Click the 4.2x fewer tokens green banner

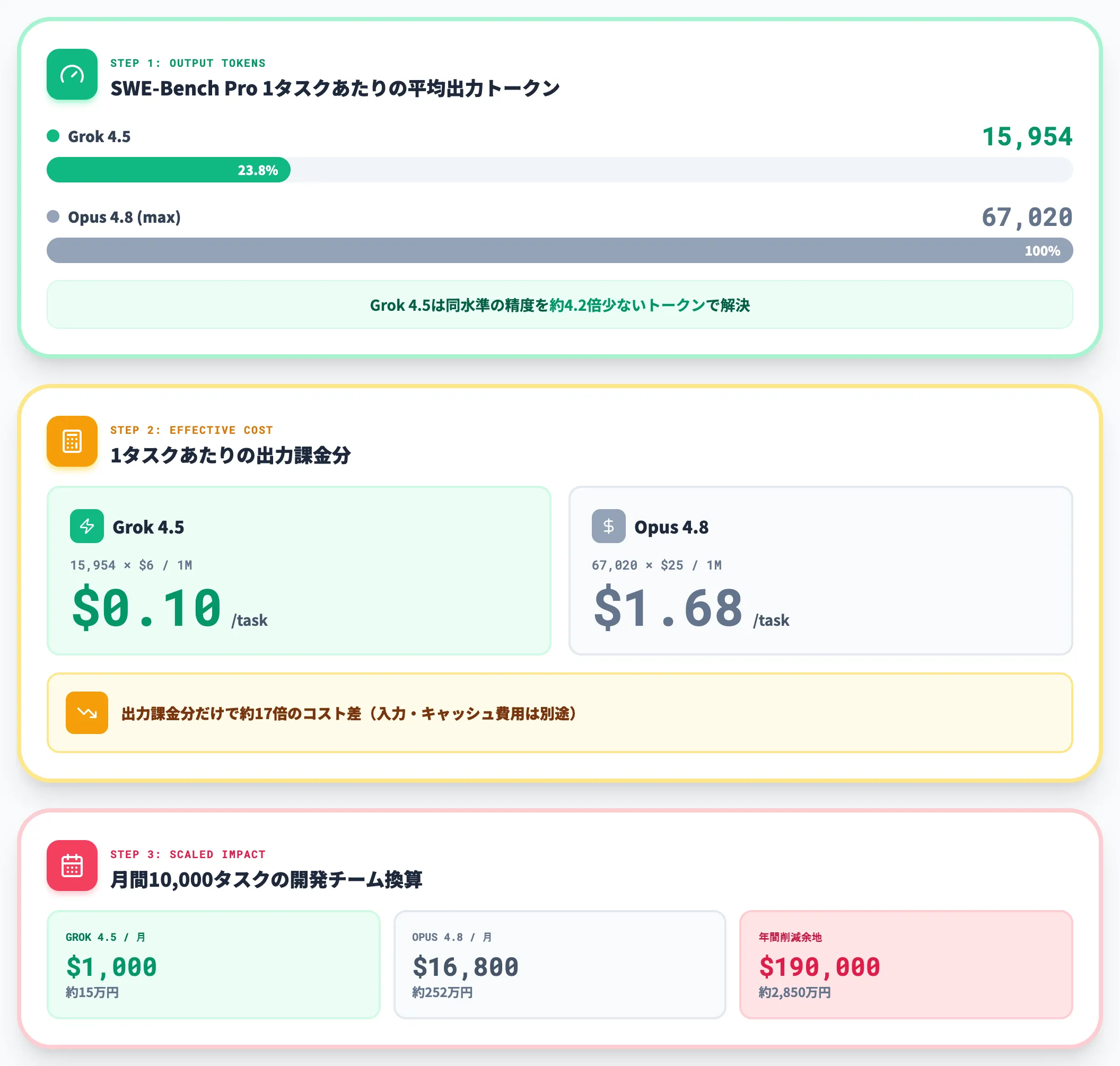[x=559, y=304]
